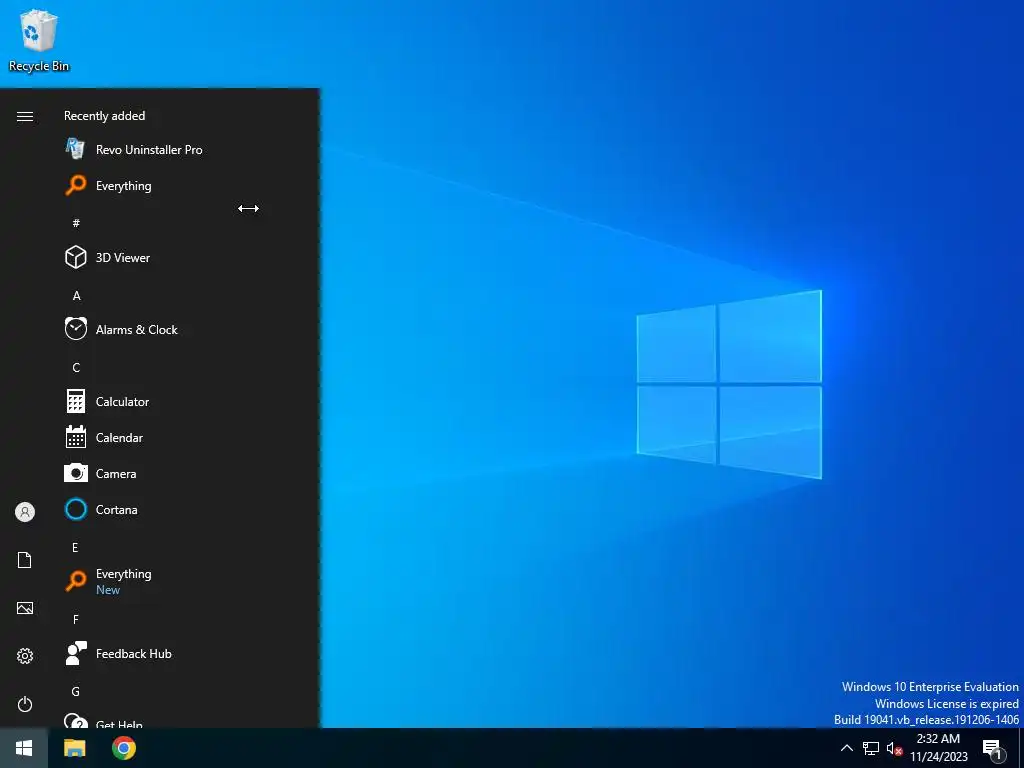The image size is (1024, 768).
Task: Open Documents from Start sidebar
Action: tap(25, 560)
